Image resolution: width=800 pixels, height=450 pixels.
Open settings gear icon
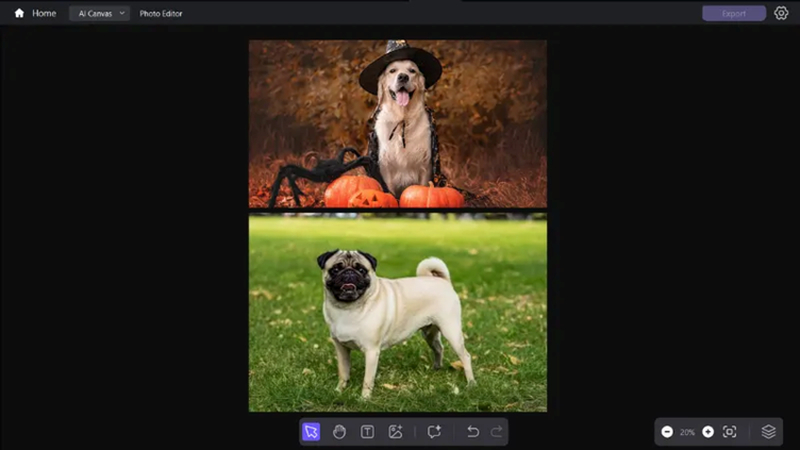781,13
